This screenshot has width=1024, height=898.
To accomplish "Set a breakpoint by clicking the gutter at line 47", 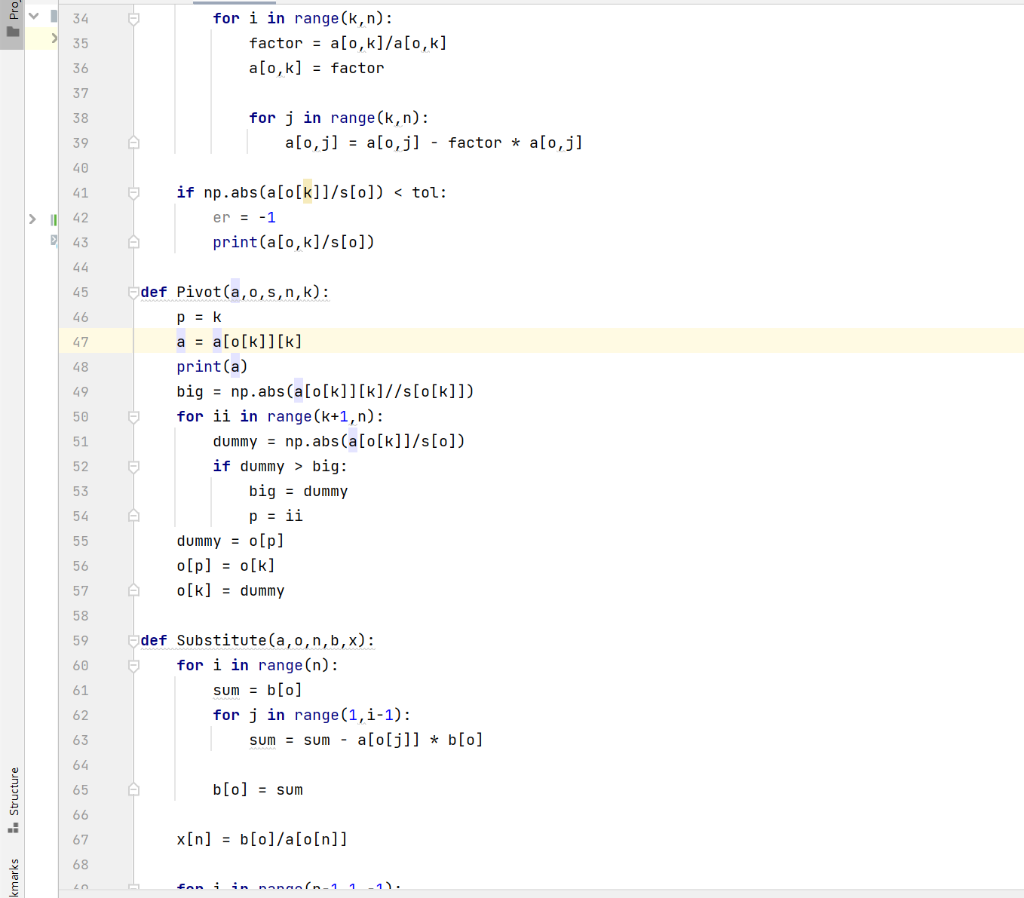I will [110, 341].
